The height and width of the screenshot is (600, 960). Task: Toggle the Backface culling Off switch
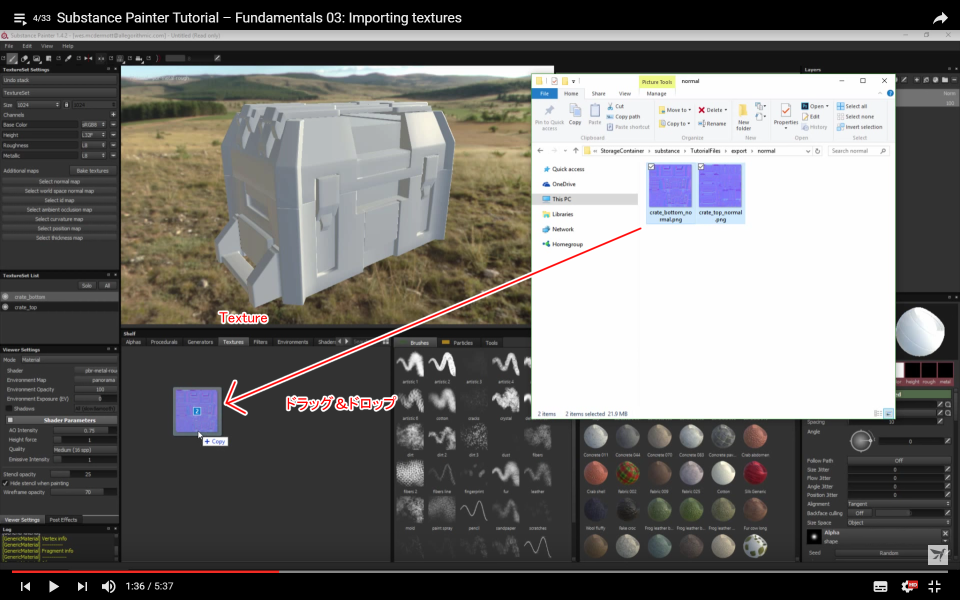tap(860, 513)
